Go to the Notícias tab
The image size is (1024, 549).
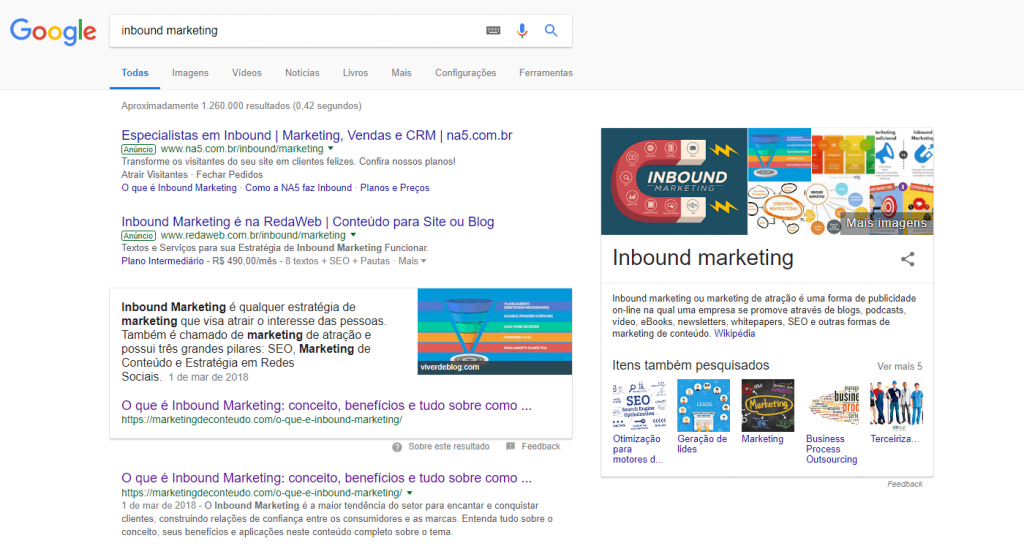[302, 73]
